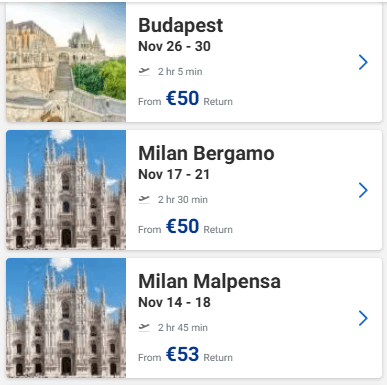Click the Nov 26 - 30 dates

[x=174, y=46]
